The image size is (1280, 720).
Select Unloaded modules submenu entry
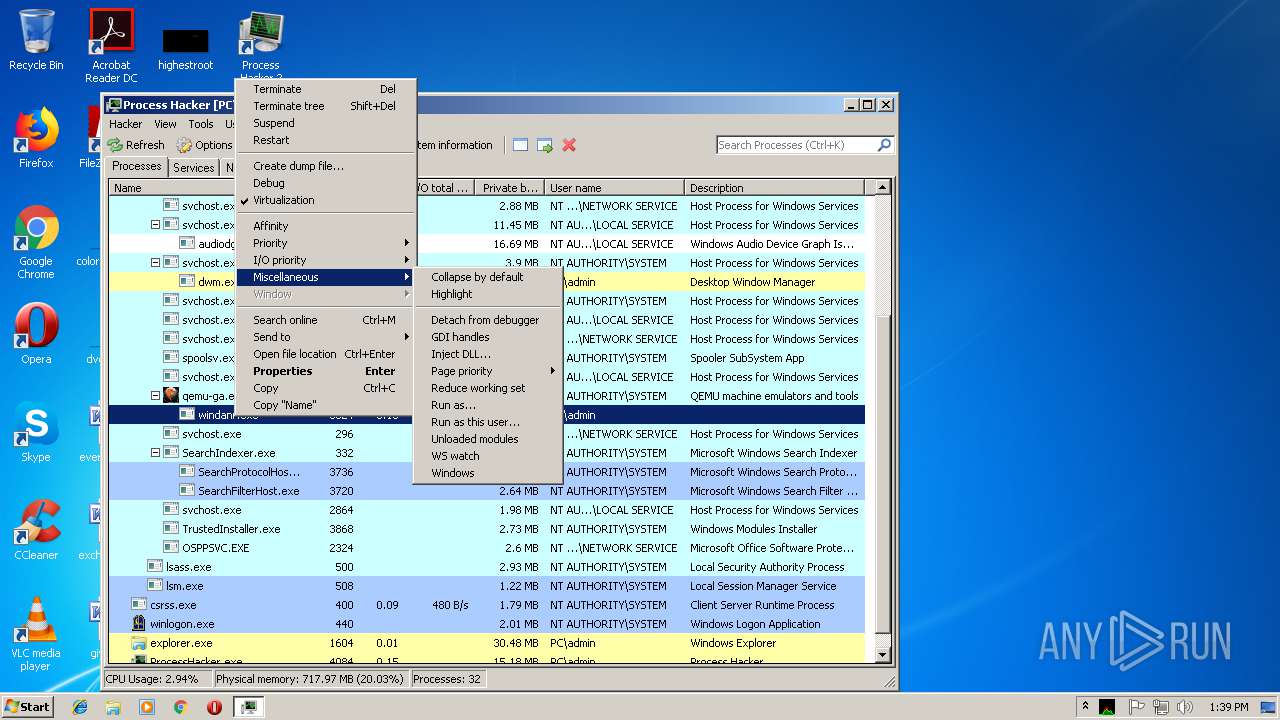coord(488,439)
